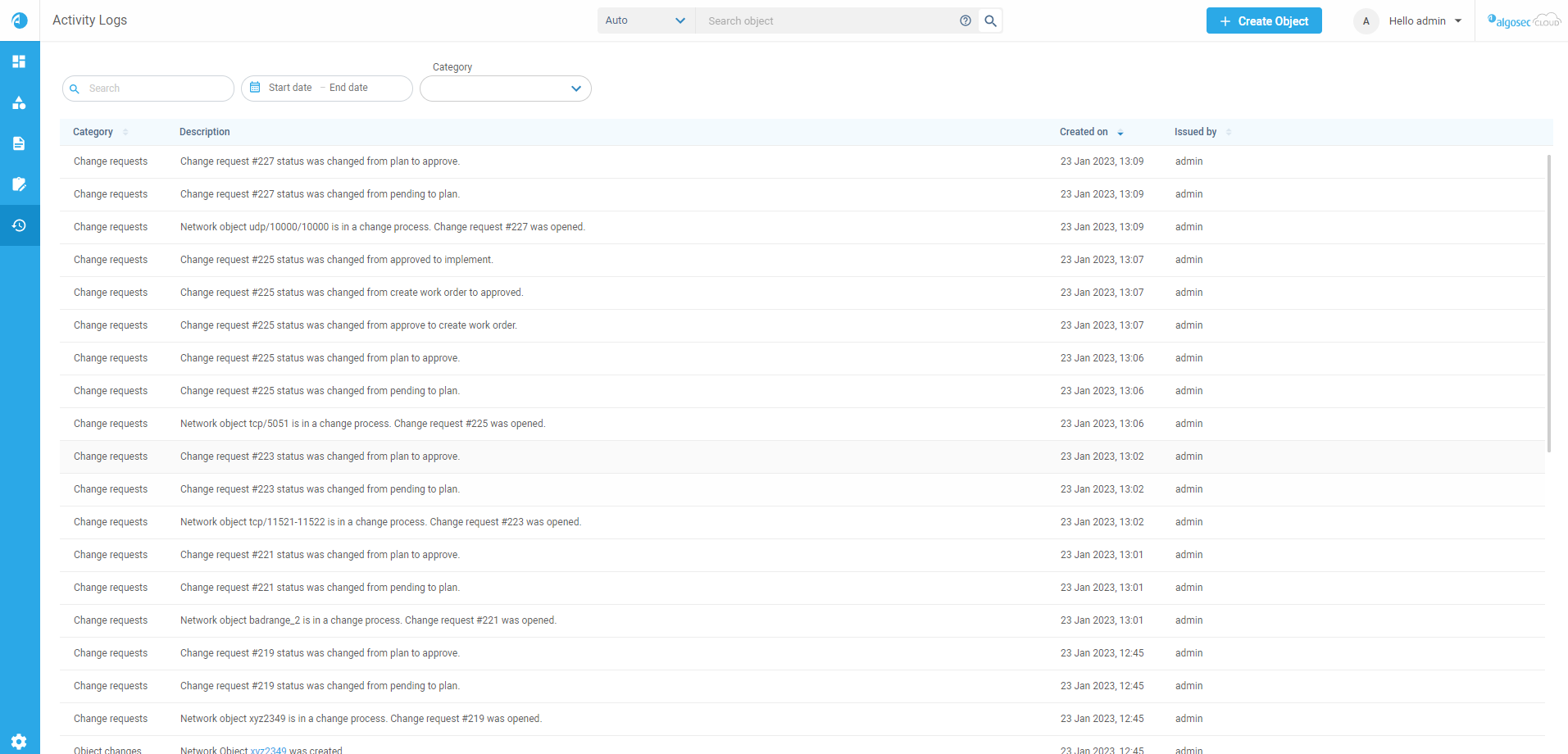The height and width of the screenshot is (754, 1568).
Task: Click the Create Object button
Action: (1263, 21)
